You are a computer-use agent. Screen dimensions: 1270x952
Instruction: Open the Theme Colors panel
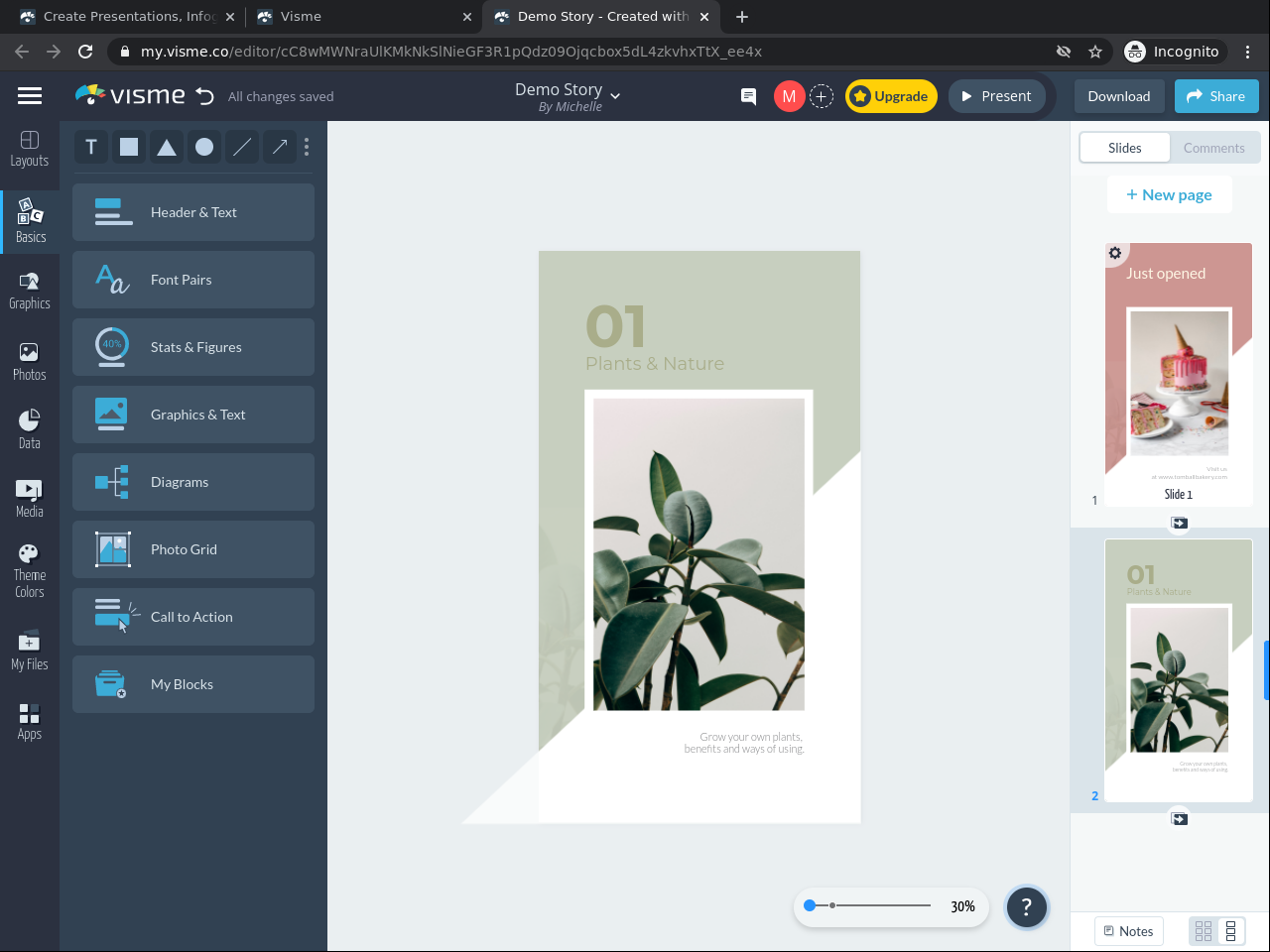[30, 571]
